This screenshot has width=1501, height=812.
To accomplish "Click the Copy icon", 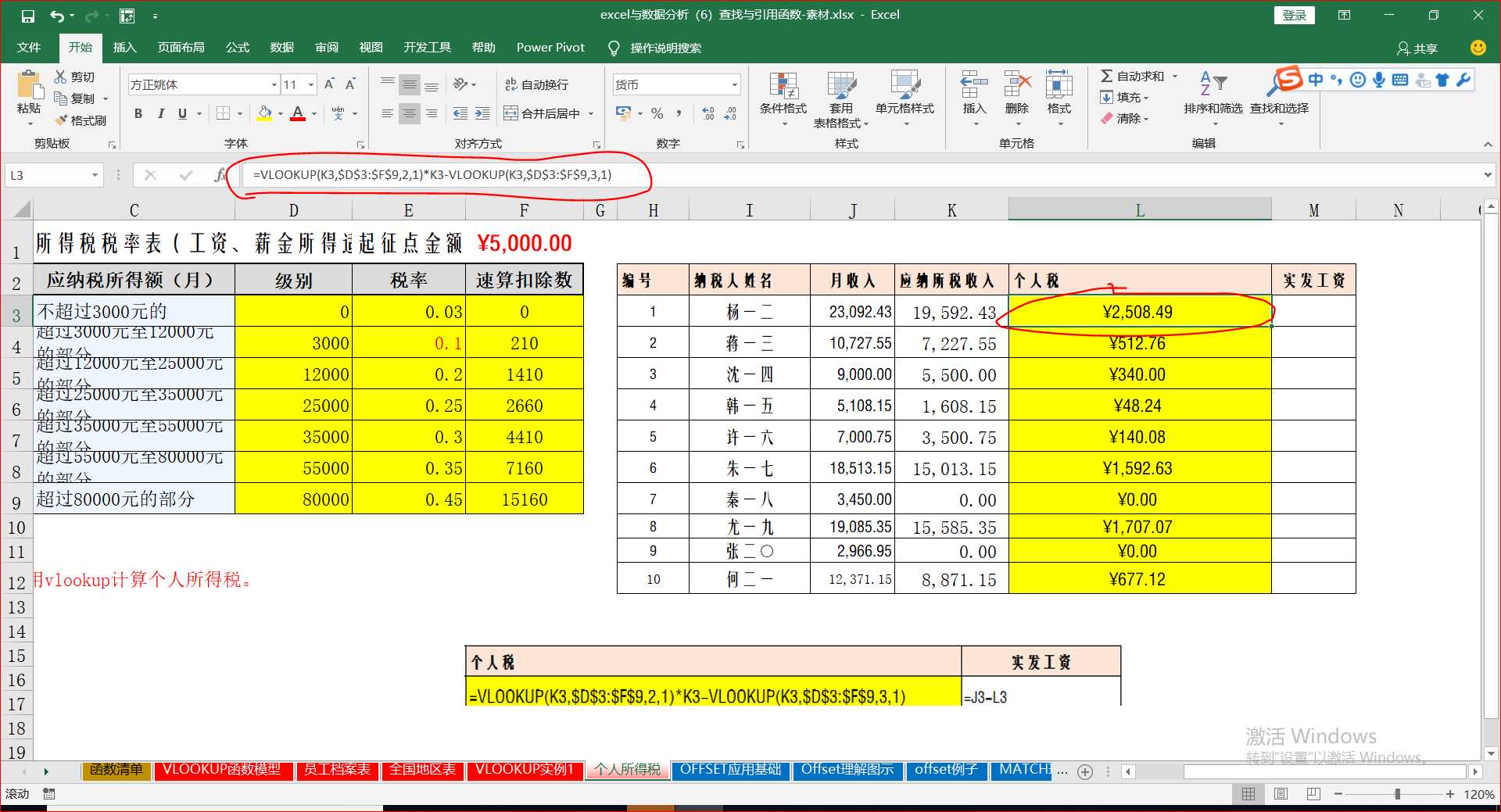I will pos(60,98).
